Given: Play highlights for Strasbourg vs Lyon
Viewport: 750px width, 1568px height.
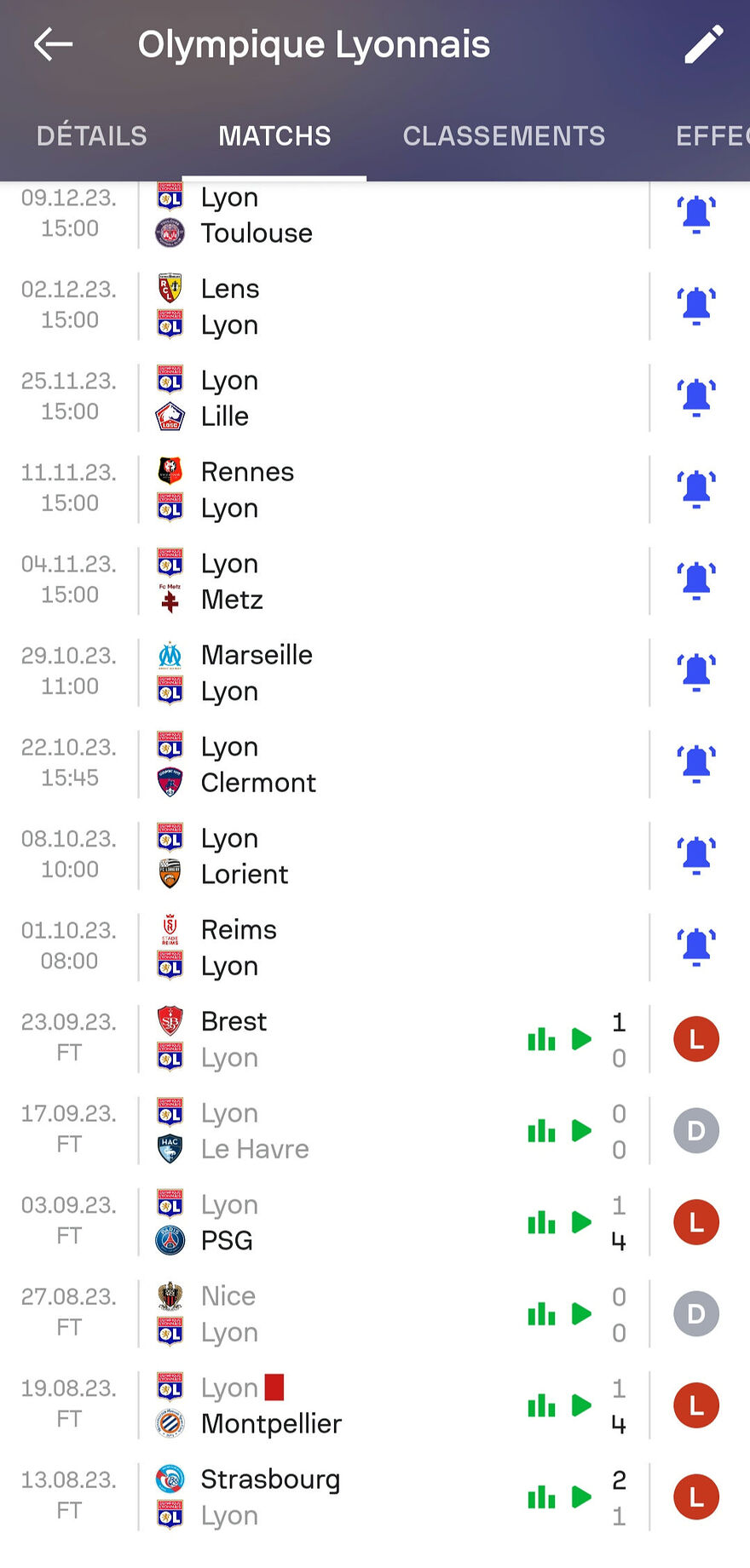Looking at the screenshot, I should click(x=581, y=1496).
